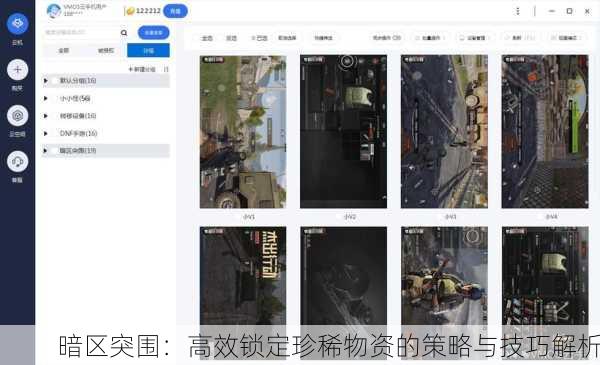Click the label under fourth device thumbnail
Viewport: 600px width, 365px height.
[551, 217]
